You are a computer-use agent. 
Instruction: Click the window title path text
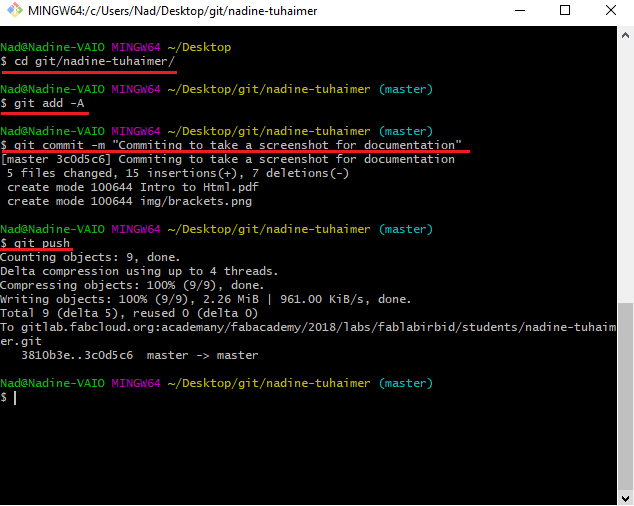[x=172, y=11]
